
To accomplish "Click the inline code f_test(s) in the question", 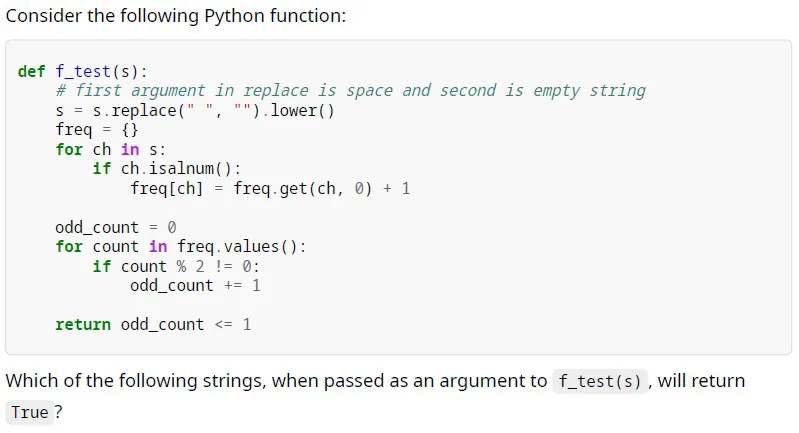I will [600, 382].
